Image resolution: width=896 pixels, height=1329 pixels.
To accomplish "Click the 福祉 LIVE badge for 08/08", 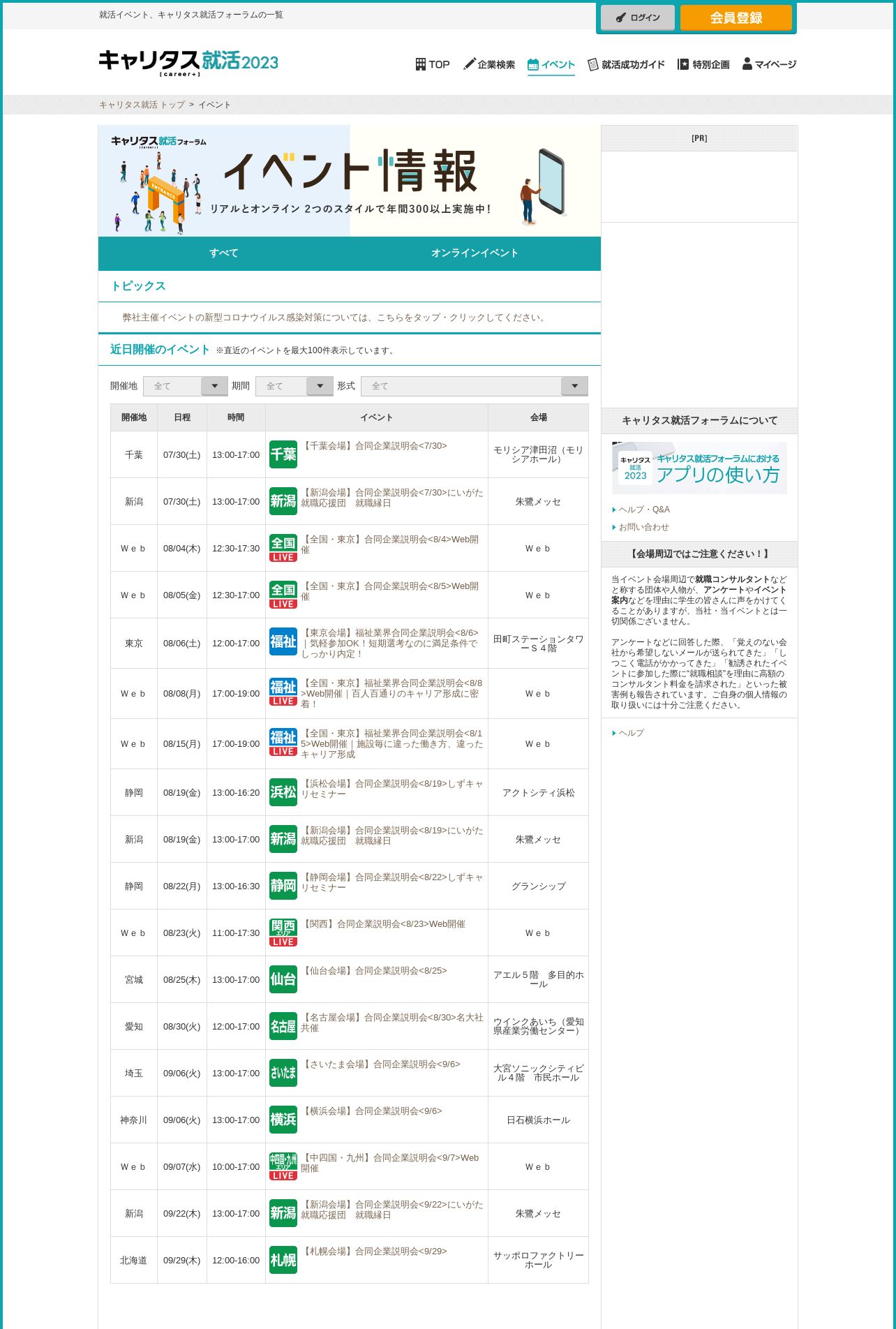I will 283,692.
